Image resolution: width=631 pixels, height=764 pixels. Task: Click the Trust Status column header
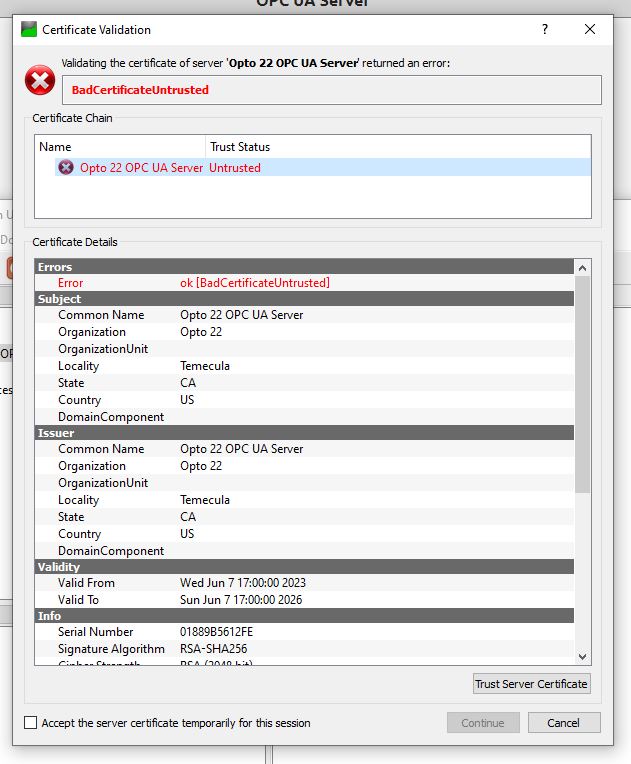(x=398, y=147)
